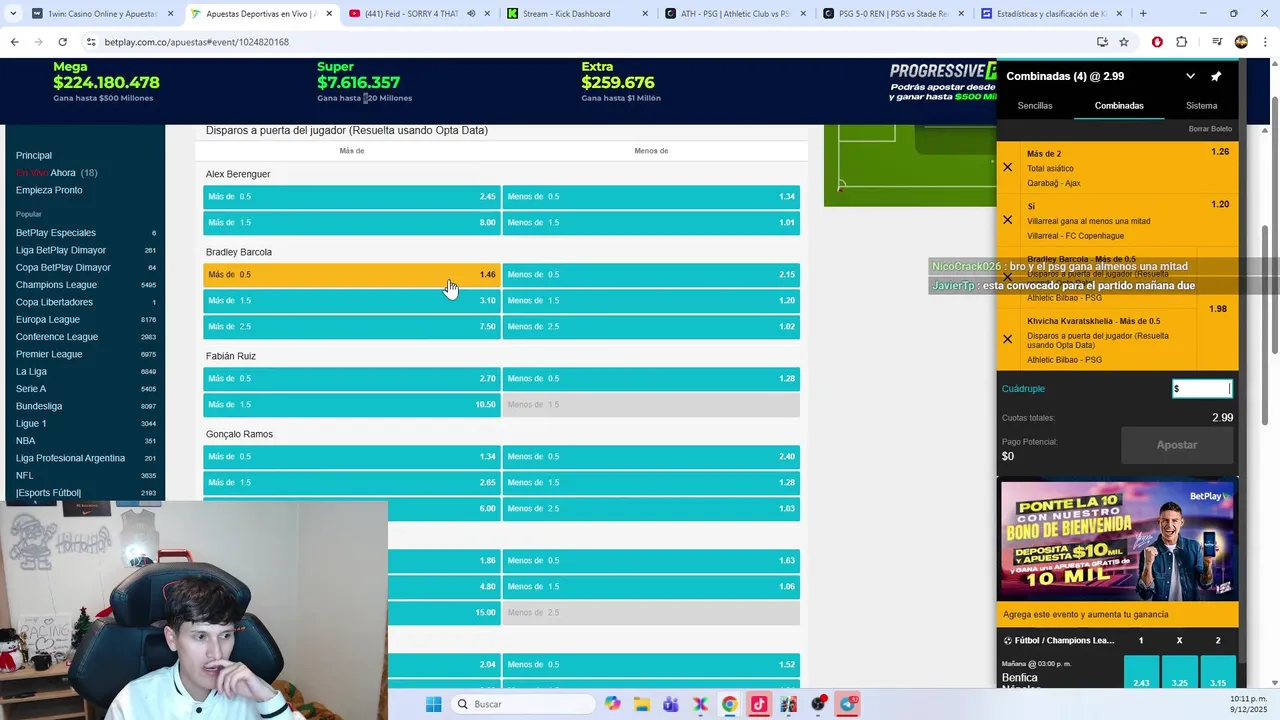Screen dimensions: 1280x720
Task: Open a new browser tab
Action: [1143, 14]
